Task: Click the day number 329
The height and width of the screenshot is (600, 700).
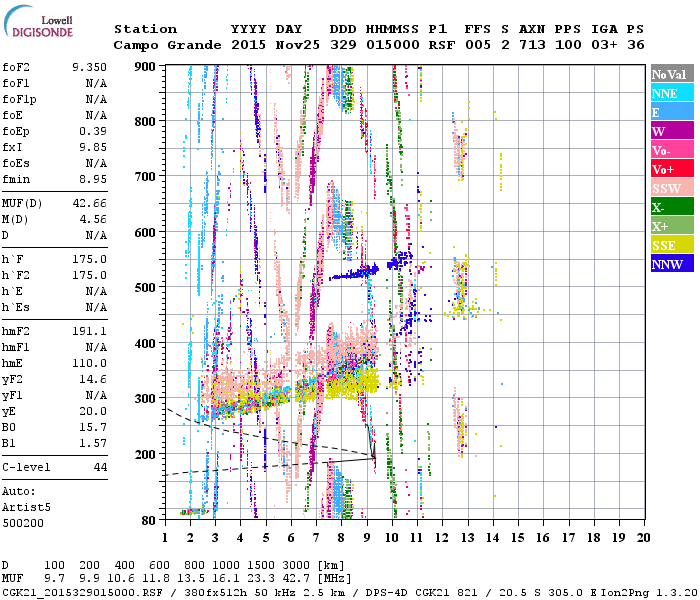Action: (343, 45)
